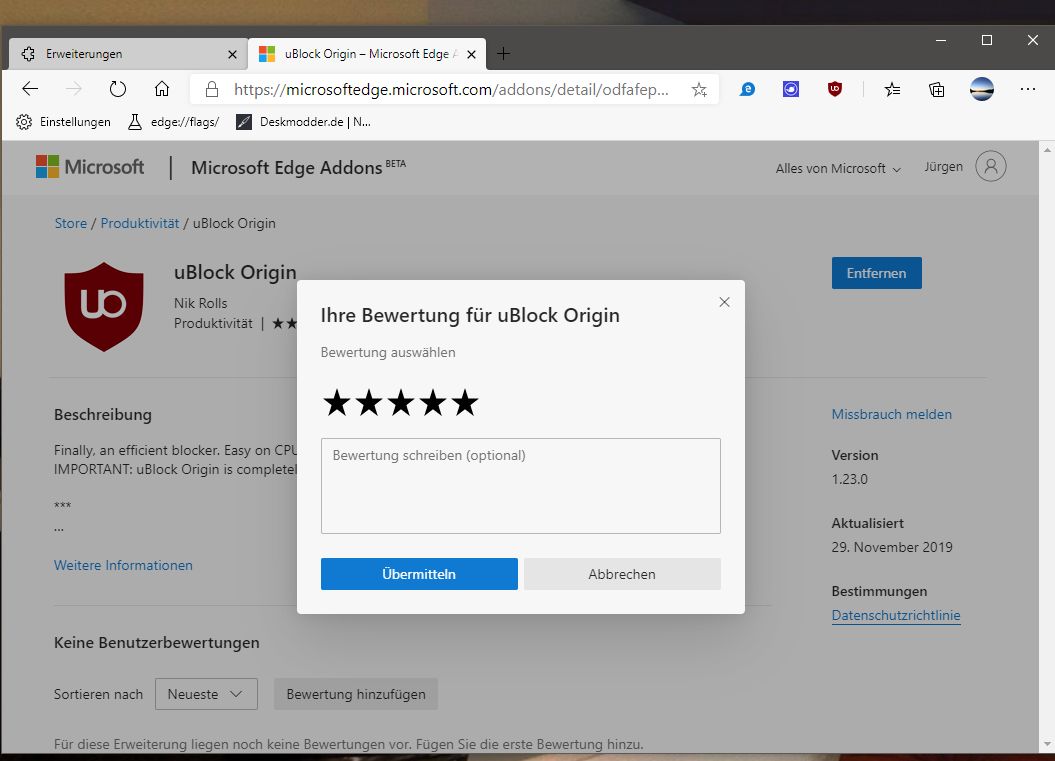The height and width of the screenshot is (761, 1055).
Task: Go back with the browser back arrow
Action: tap(30, 89)
